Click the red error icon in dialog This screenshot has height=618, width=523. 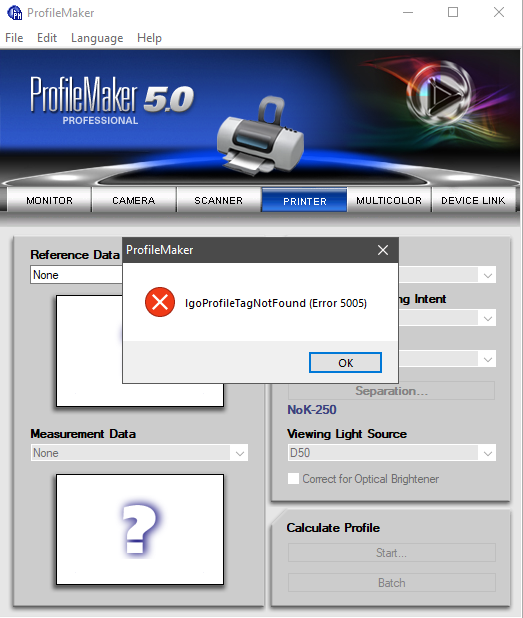[160, 302]
